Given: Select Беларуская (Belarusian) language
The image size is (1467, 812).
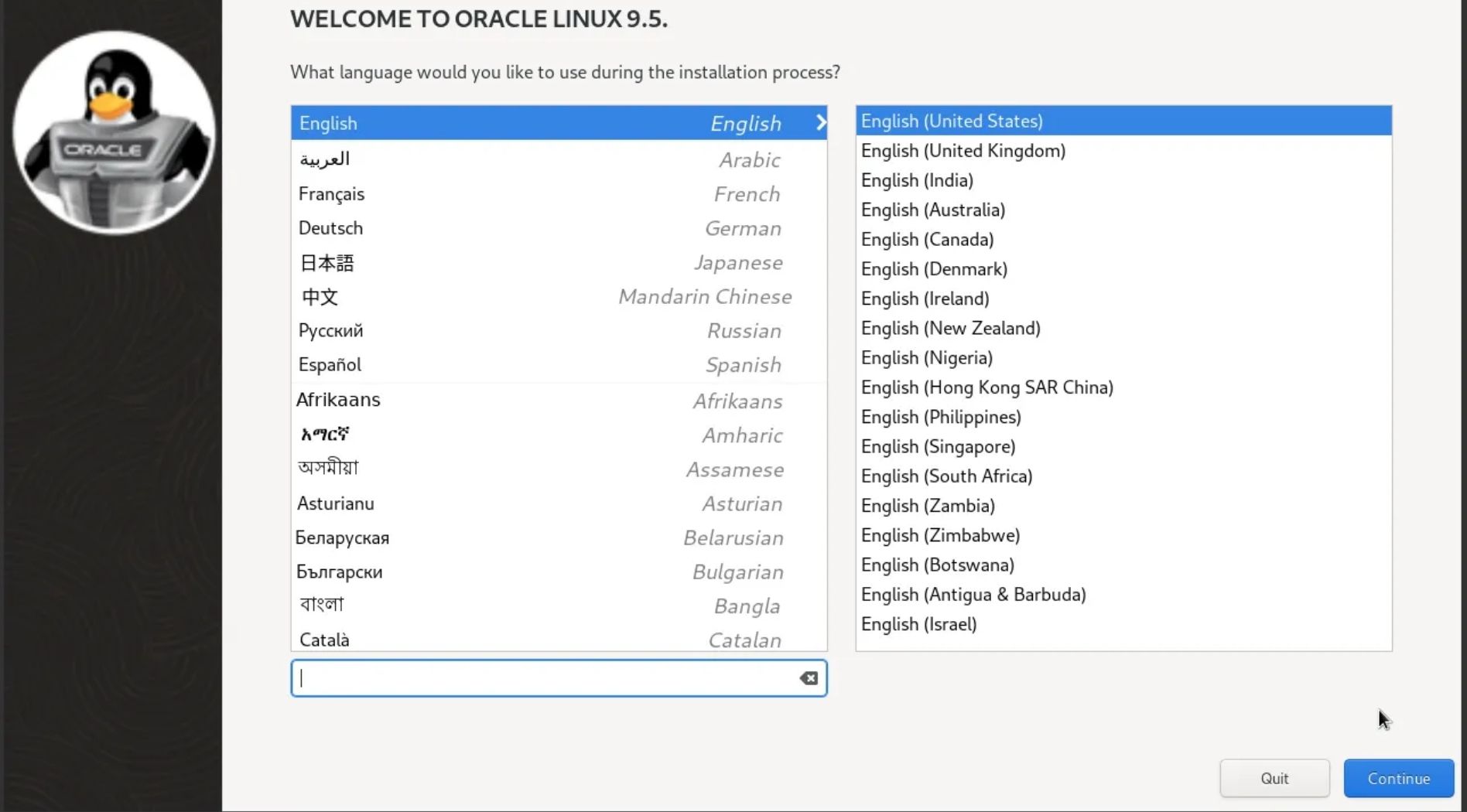Looking at the screenshot, I should [x=559, y=537].
